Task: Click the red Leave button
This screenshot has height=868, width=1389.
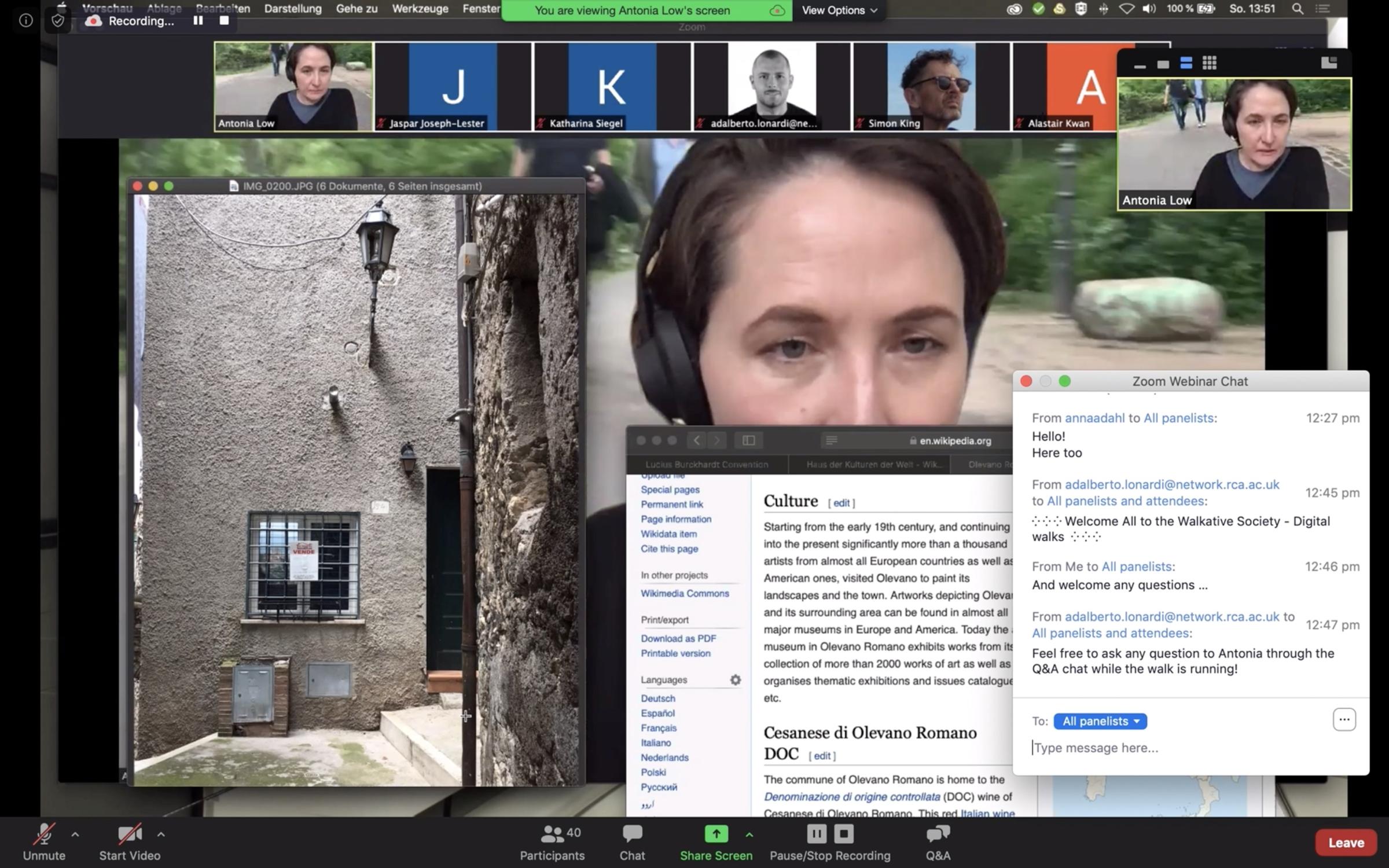Action: [1346, 843]
